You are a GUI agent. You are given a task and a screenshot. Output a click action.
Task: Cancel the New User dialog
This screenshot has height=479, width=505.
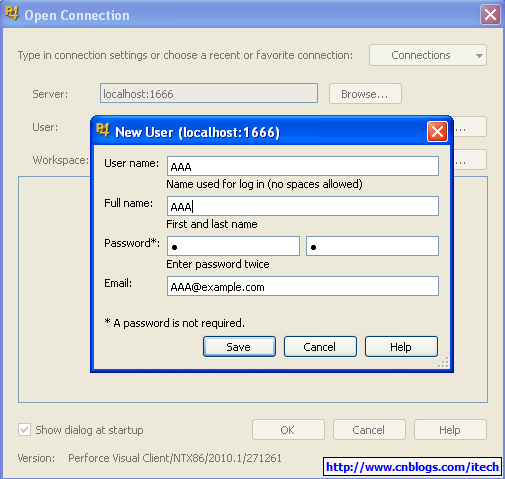click(x=320, y=347)
